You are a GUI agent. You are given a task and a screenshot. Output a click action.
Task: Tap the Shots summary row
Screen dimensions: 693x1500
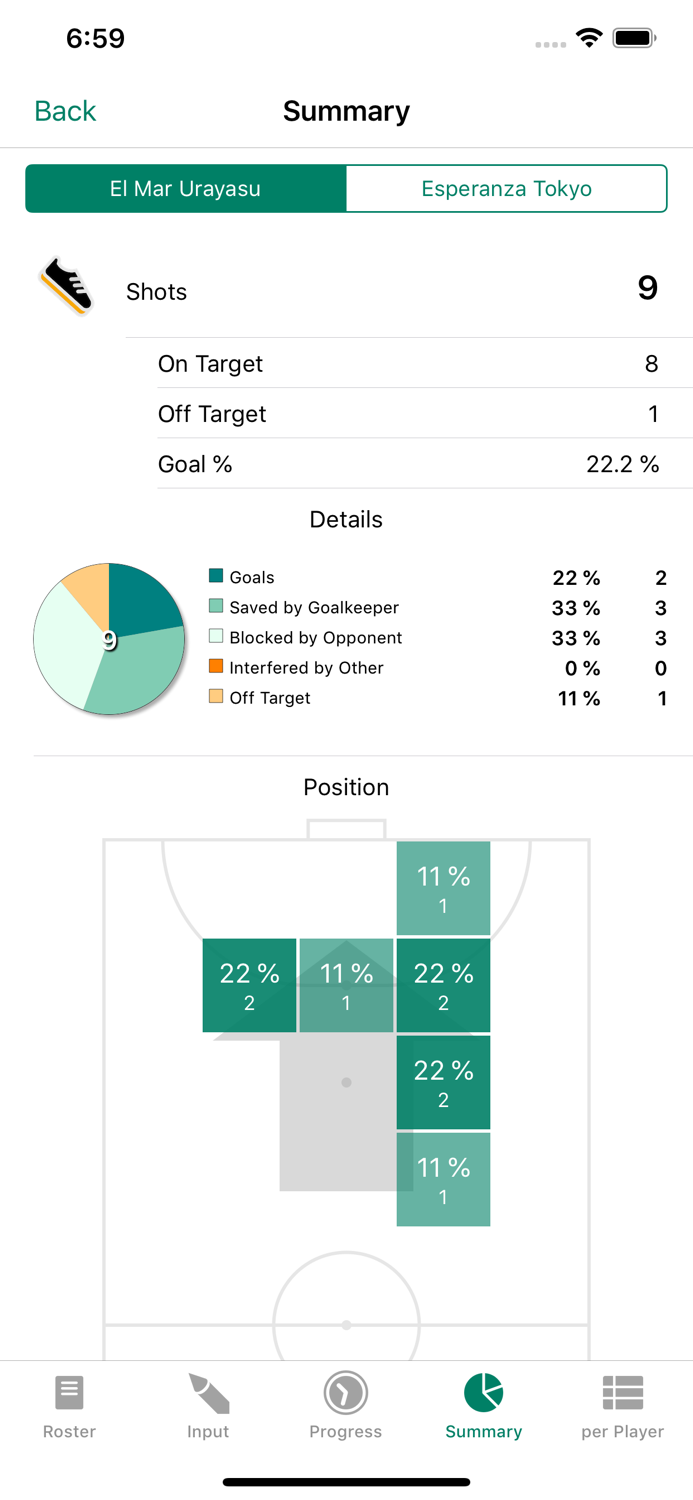pos(346,291)
